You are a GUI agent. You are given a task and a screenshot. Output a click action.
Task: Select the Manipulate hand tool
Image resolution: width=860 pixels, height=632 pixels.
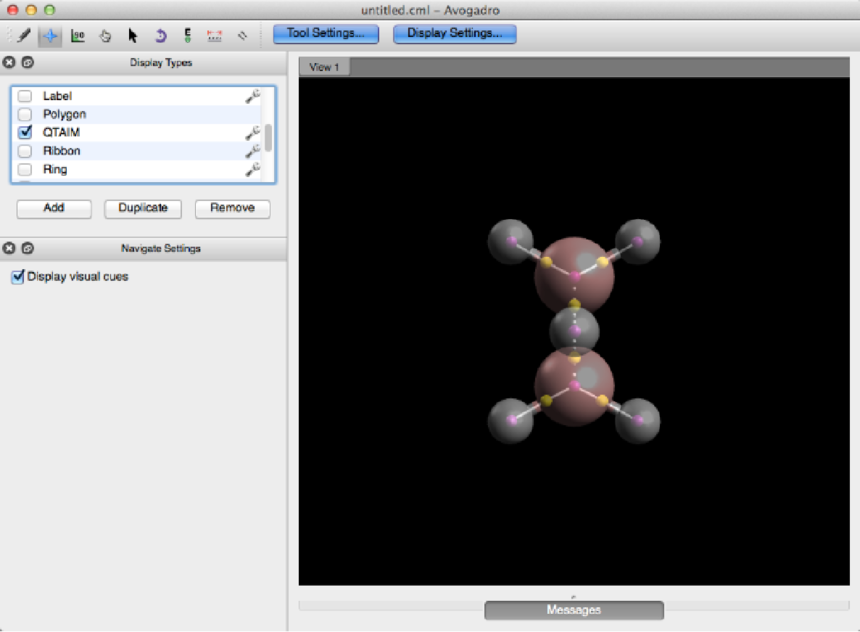[x=105, y=35]
